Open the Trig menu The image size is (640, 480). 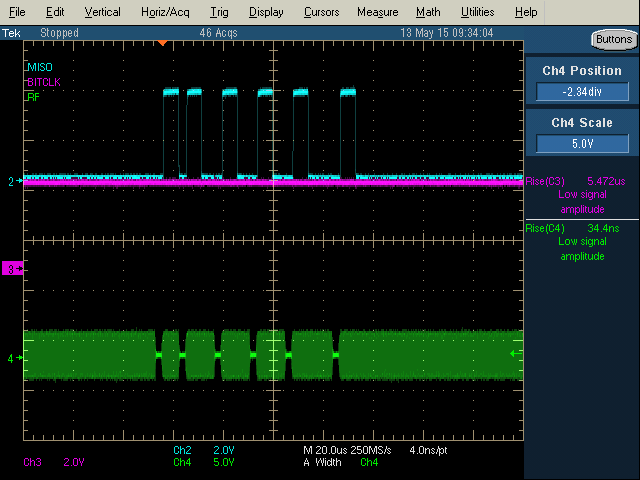[x=219, y=12]
